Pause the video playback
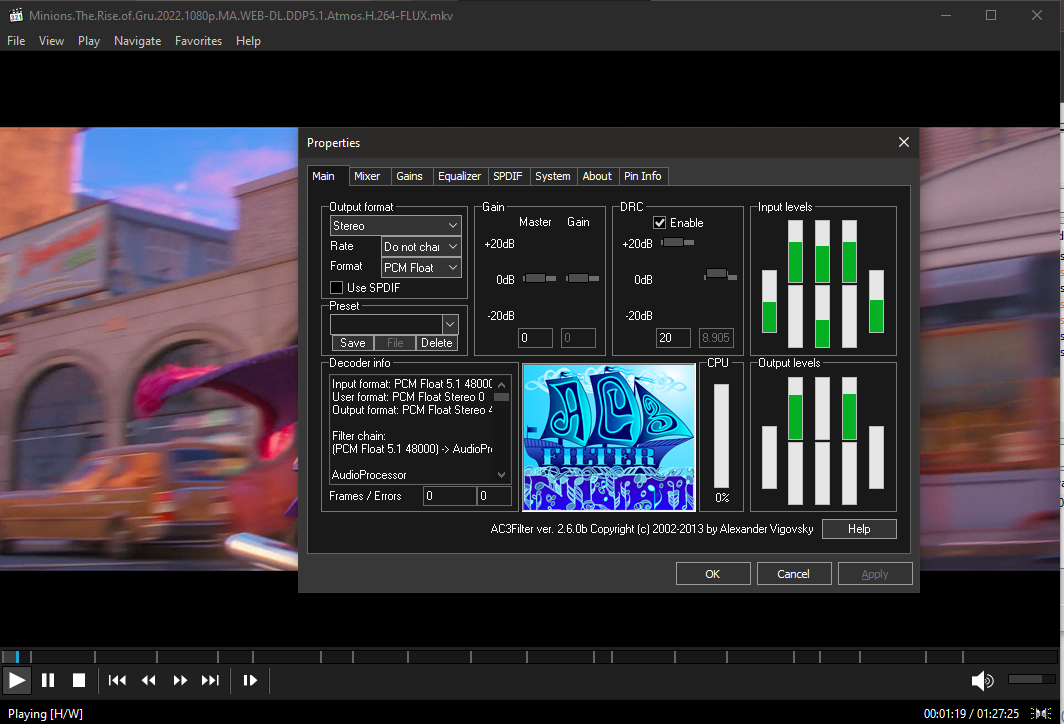 click(47, 680)
